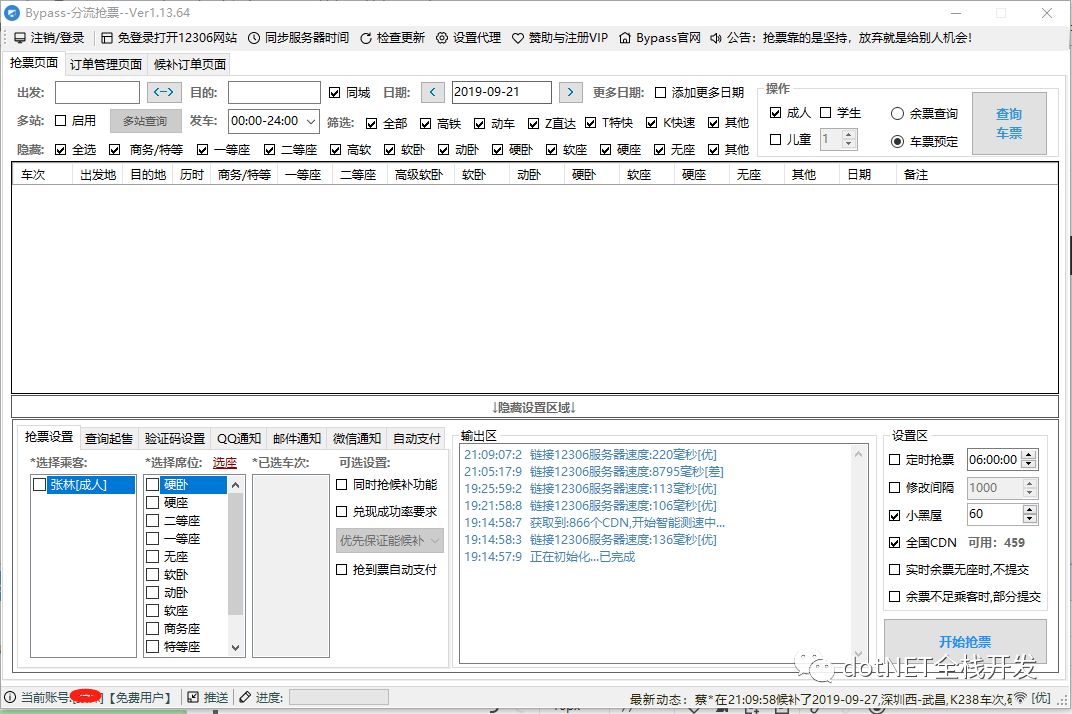Click 赞助与注册VIP heart icon
Screen dimensions: 1072x714
(518, 38)
